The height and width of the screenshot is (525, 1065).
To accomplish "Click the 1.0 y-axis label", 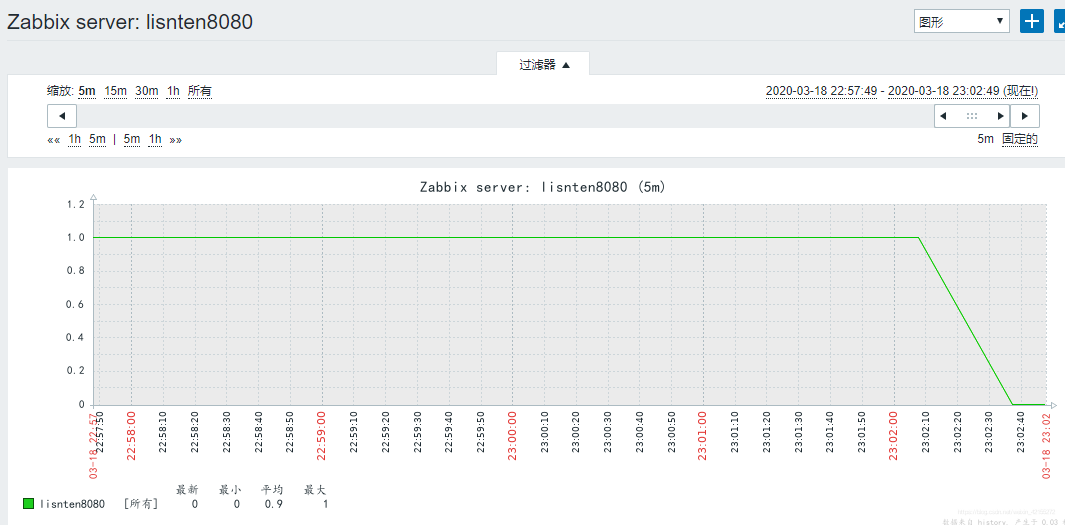I will (75, 238).
